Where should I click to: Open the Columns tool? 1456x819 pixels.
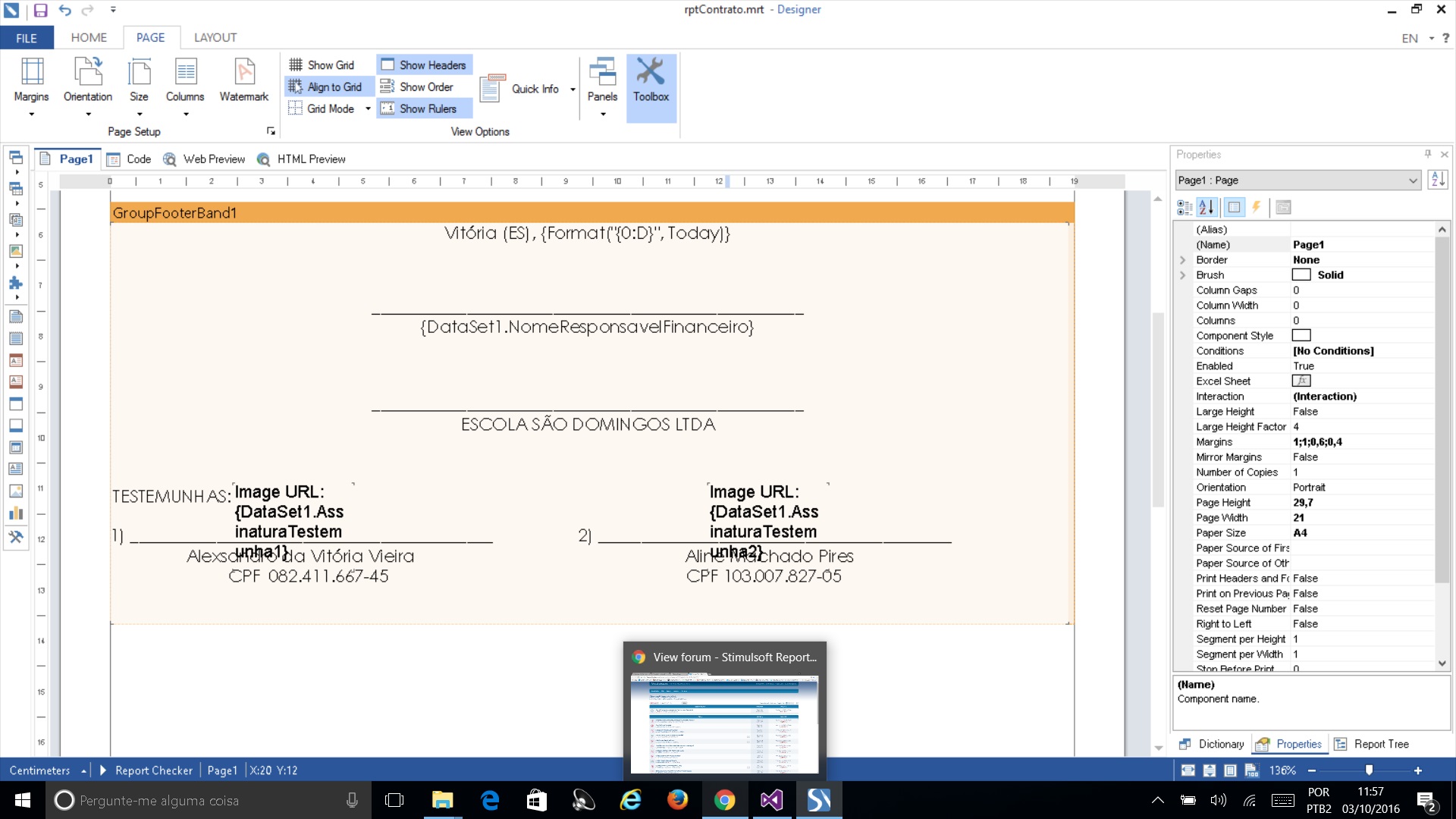pyautogui.click(x=185, y=87)
